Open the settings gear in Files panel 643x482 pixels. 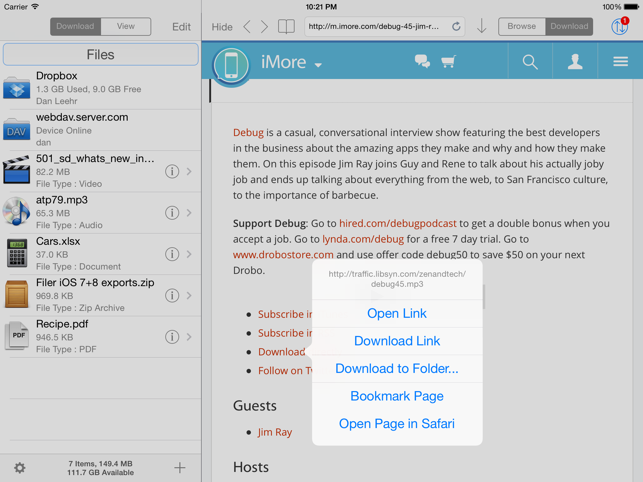tap(19, 467)
